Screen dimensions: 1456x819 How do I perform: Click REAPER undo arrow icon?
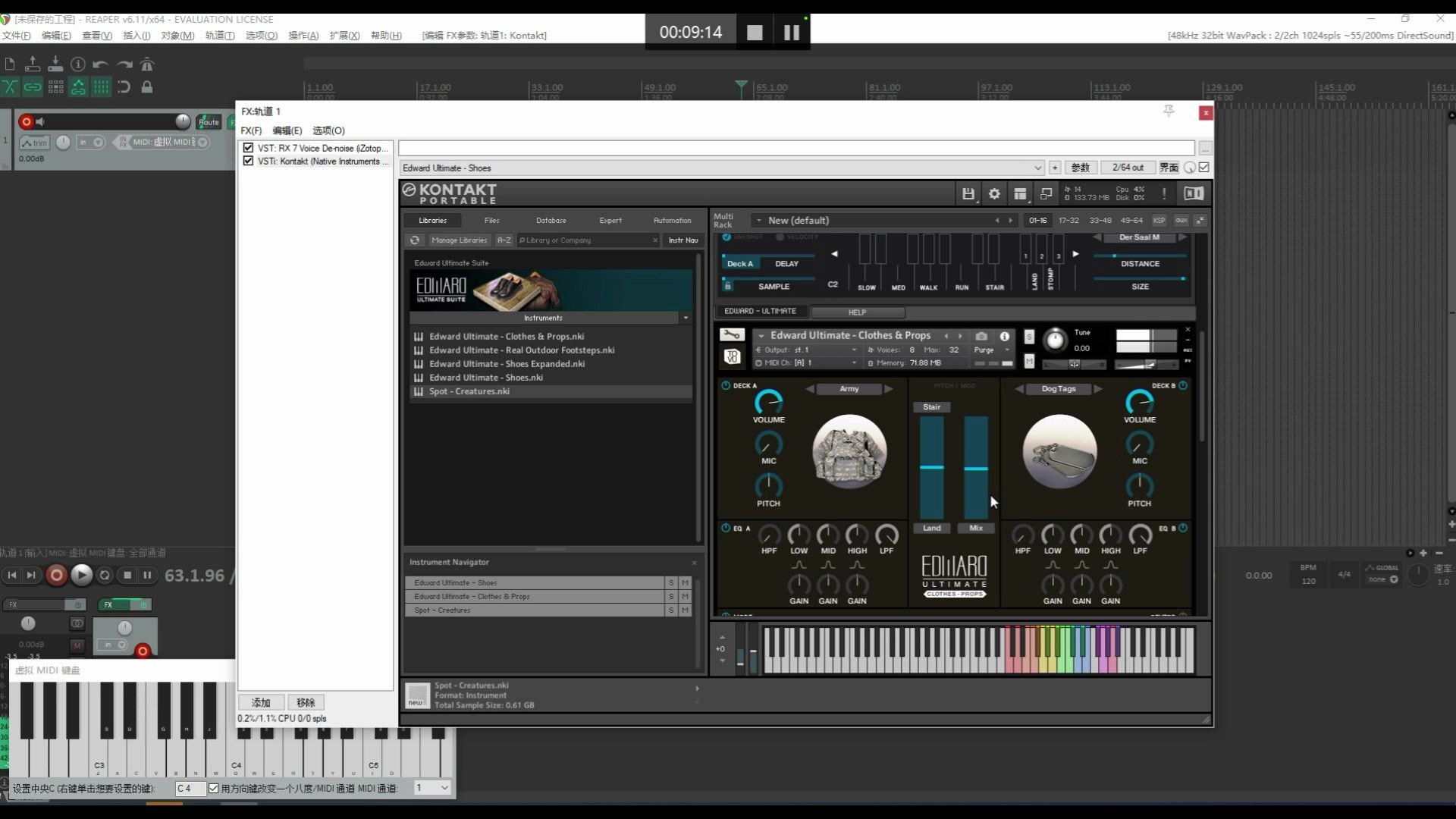point(101,64)
